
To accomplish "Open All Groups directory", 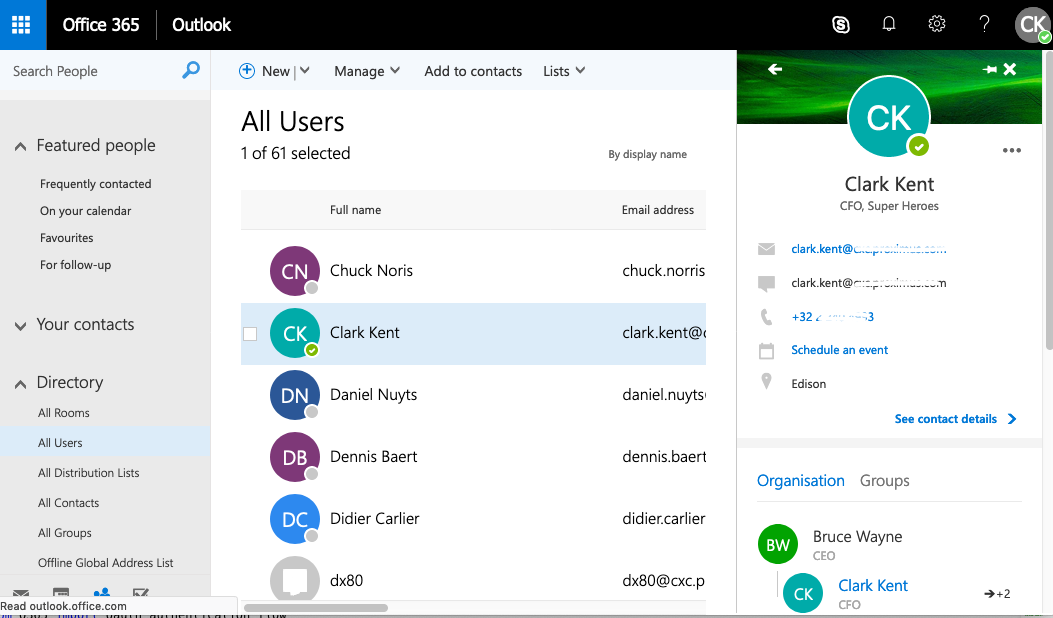I will click(64, 533).
